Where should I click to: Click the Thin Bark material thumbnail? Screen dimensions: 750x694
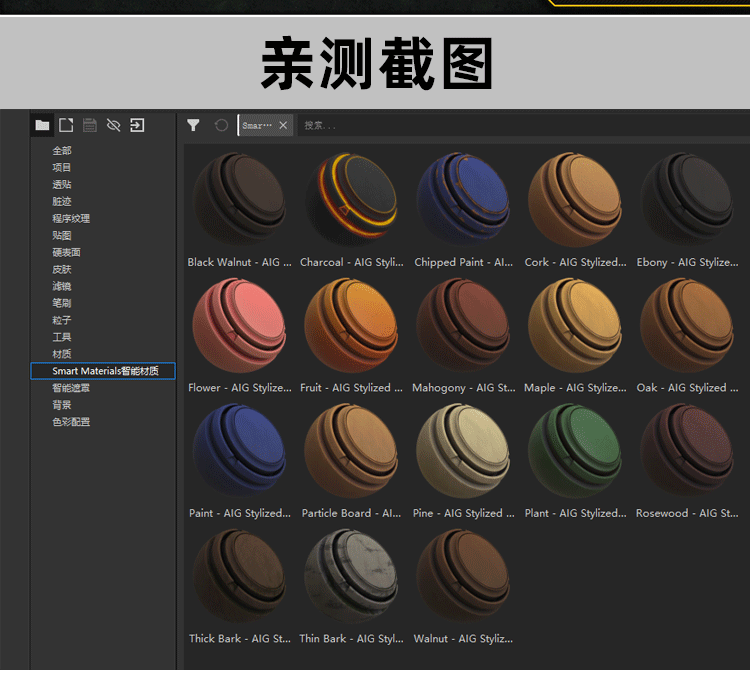[x=351, y=577]
